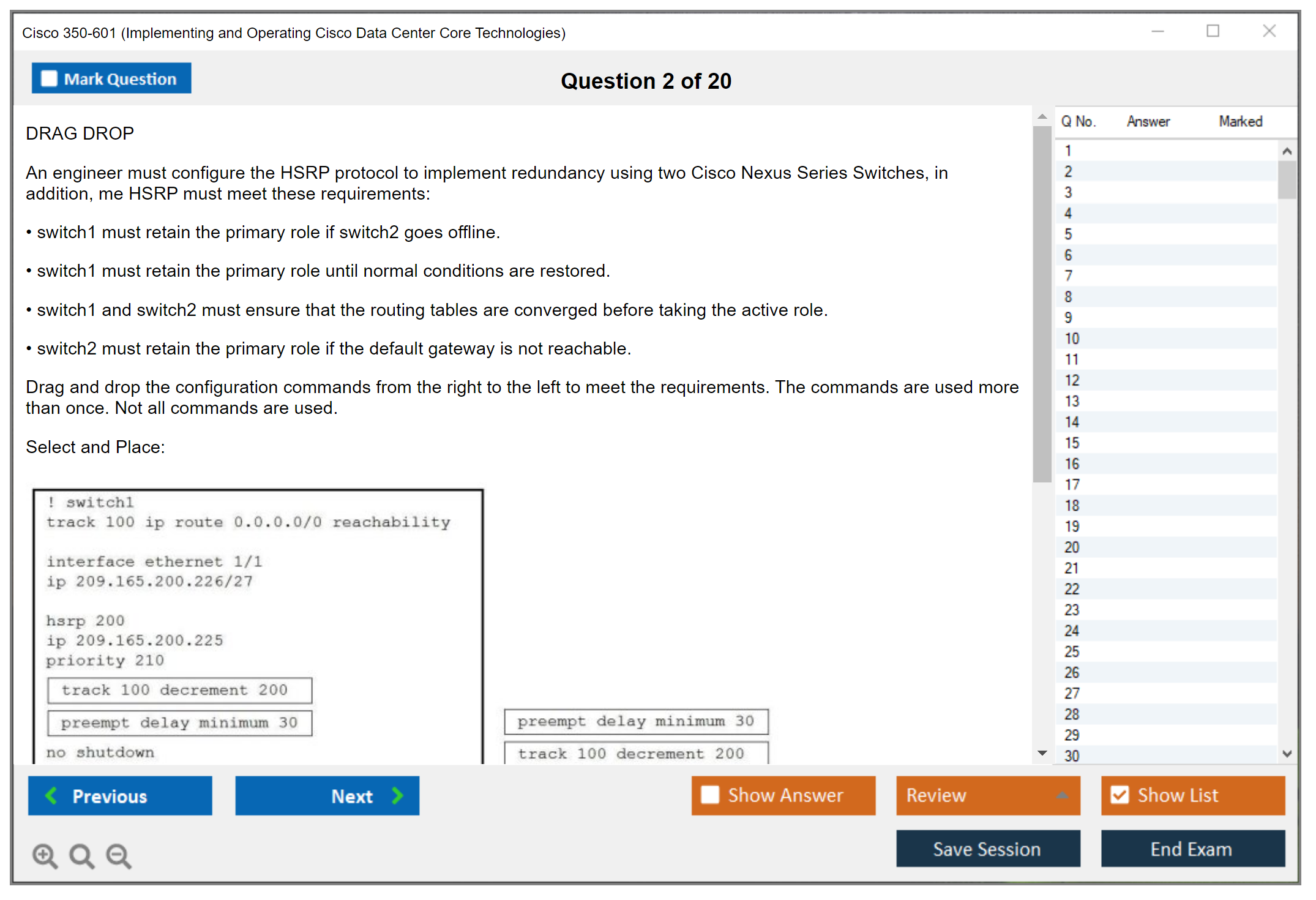This screenshot has width=1316, height=900.
Task: Click the Marked column header
Action: [1240, 121]
